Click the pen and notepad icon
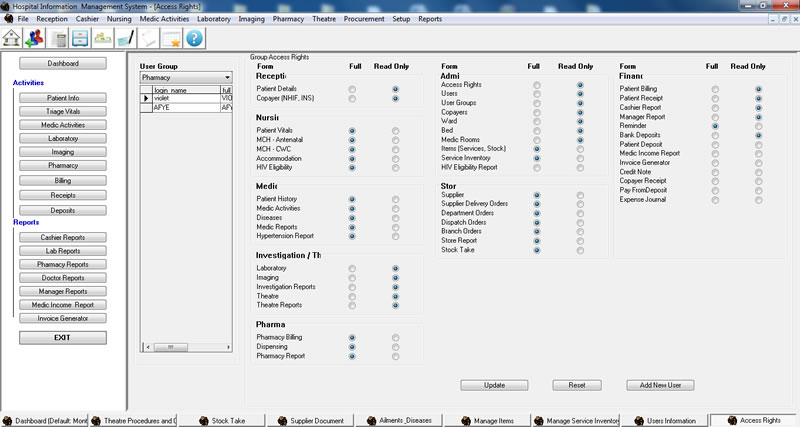Viewport: 800px width, 427px height. pos(126,38)
